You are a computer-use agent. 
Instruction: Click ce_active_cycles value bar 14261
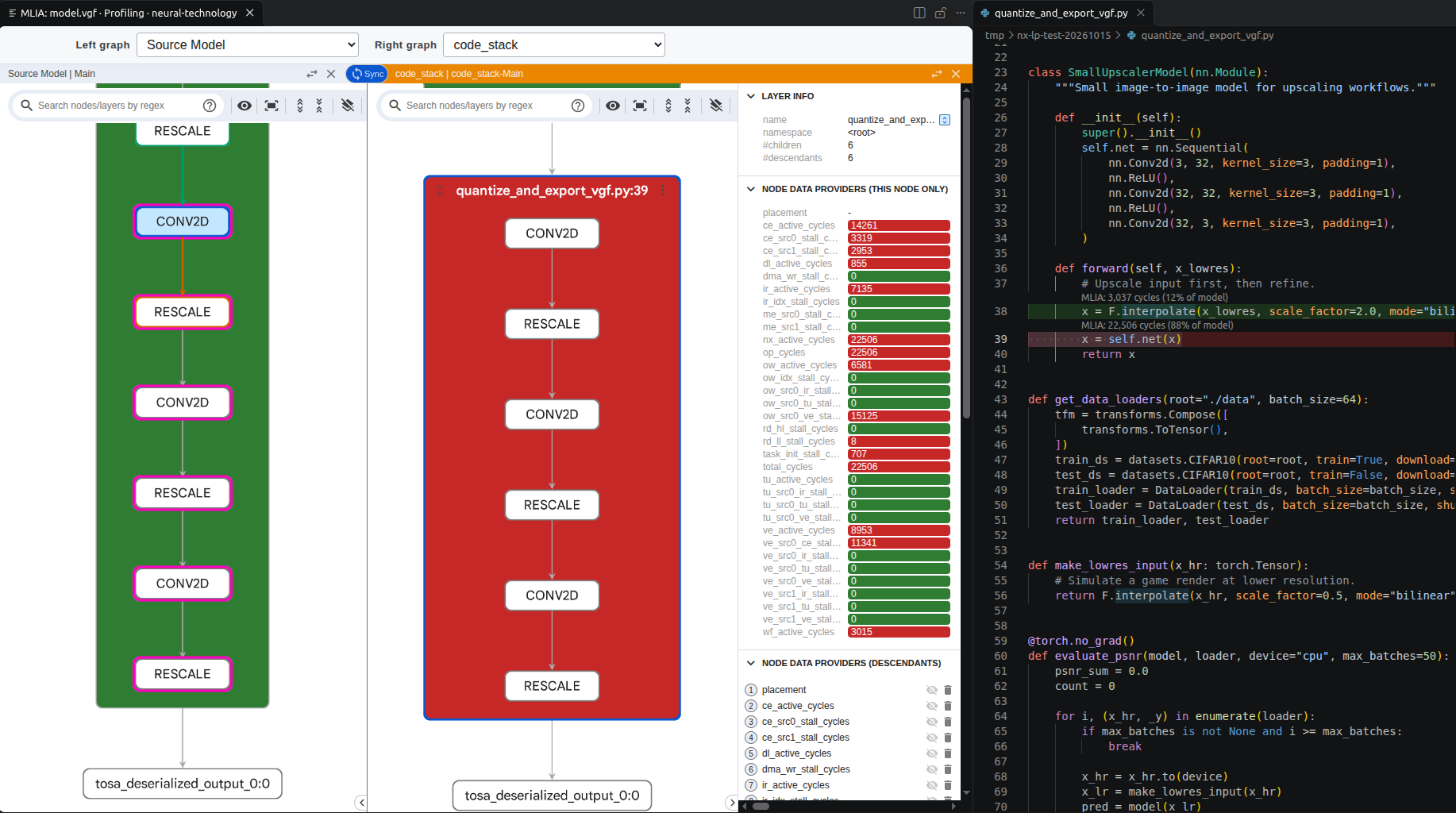coord(899,225)
